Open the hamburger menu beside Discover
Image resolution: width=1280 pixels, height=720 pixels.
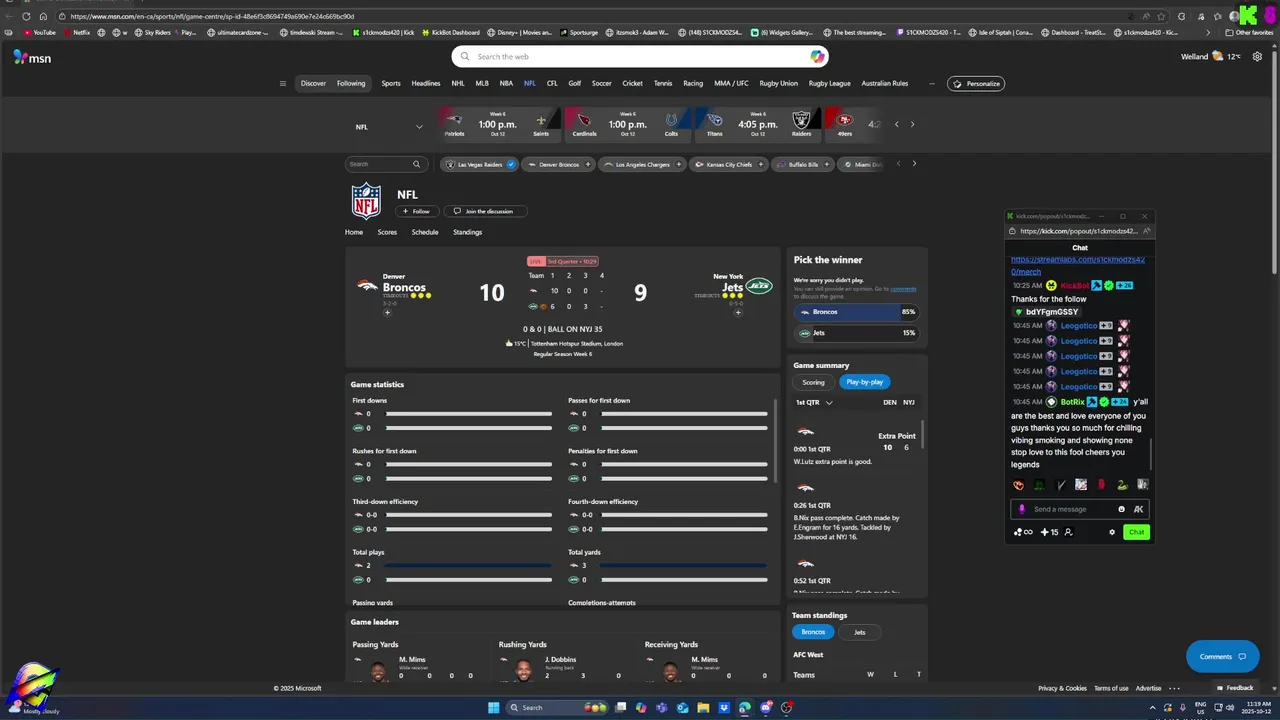click(x=283, y=83)
